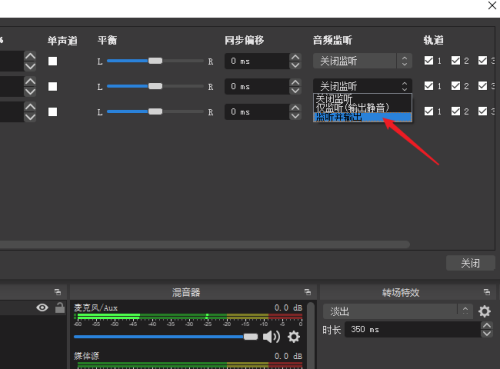Increase the 时长 duration with up arrow
This screenshot has height=369, width=500.
tap(487, 326)
